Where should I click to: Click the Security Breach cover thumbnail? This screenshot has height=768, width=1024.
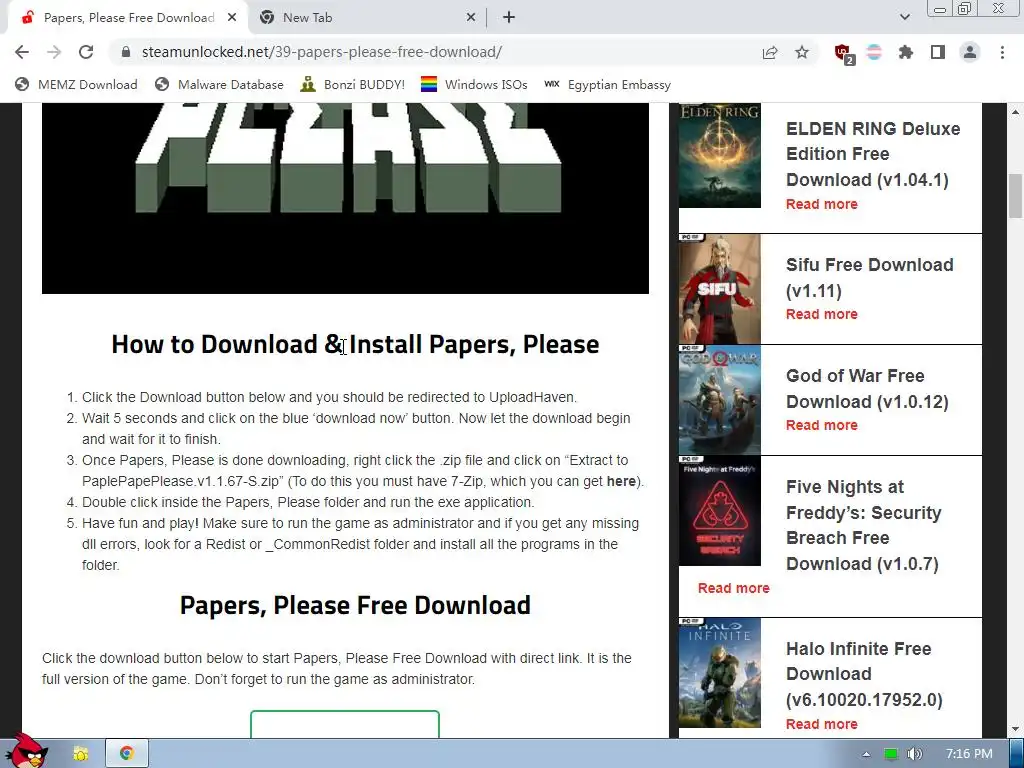(x=720, y=511)
